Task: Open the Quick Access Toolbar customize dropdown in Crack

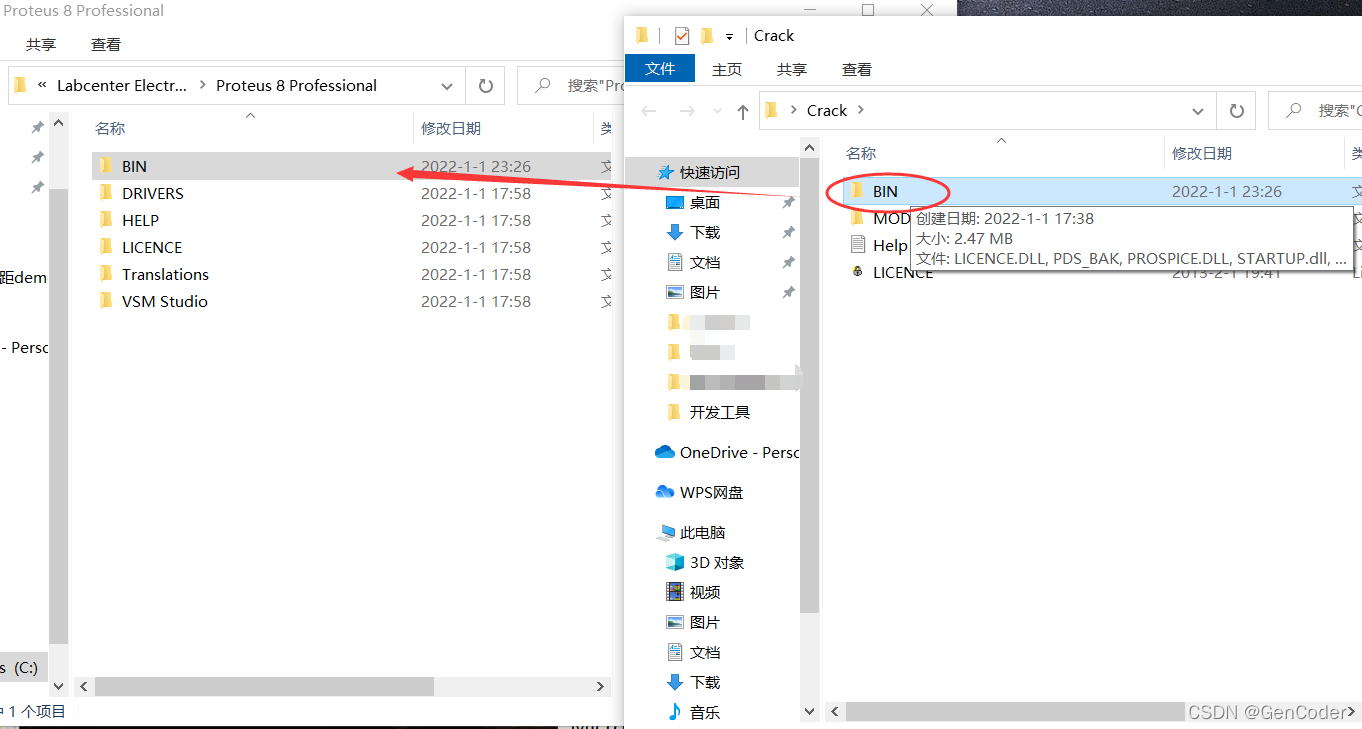Action: tap(729, 37)
